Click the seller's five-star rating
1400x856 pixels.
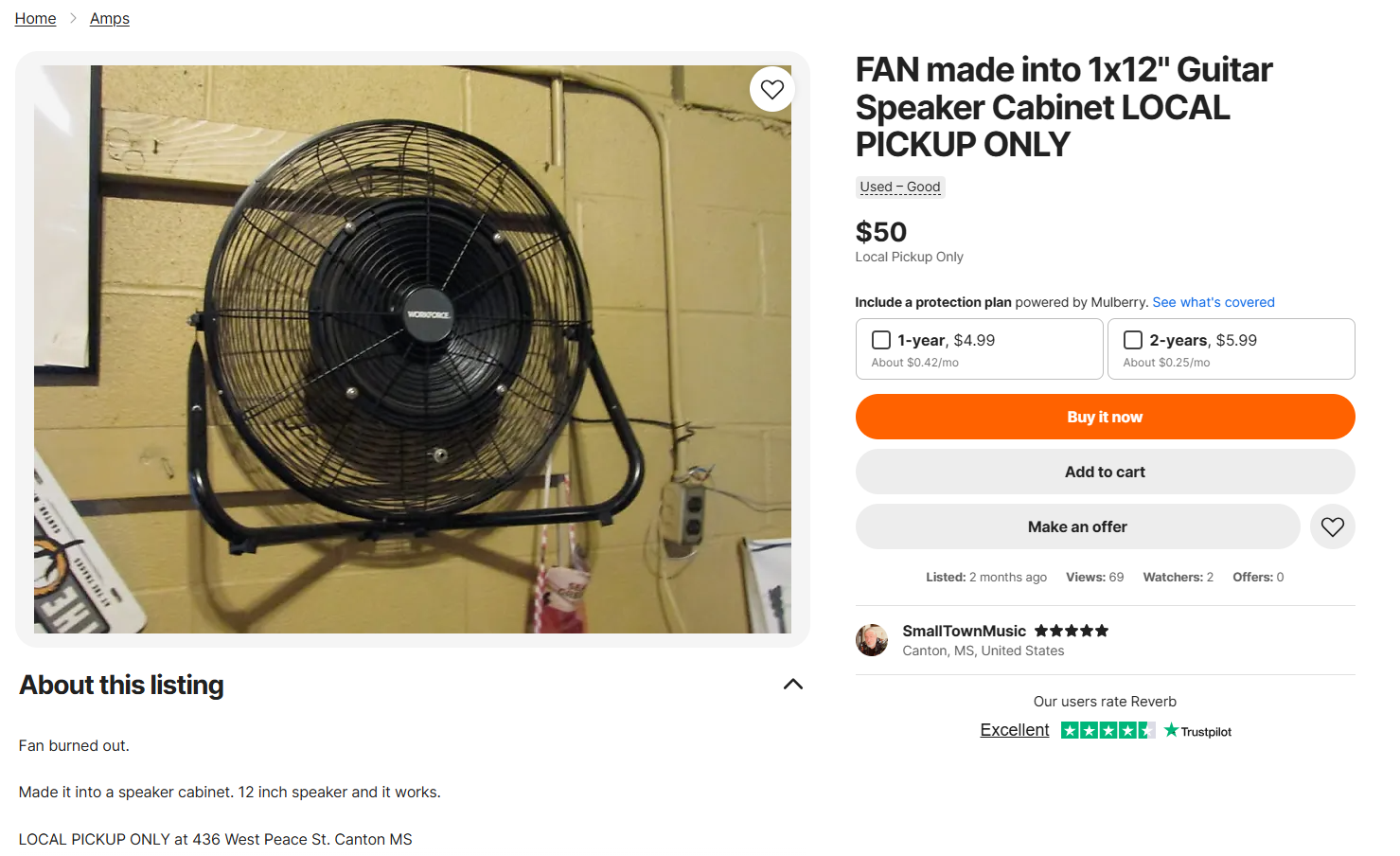click(1071, 631)
